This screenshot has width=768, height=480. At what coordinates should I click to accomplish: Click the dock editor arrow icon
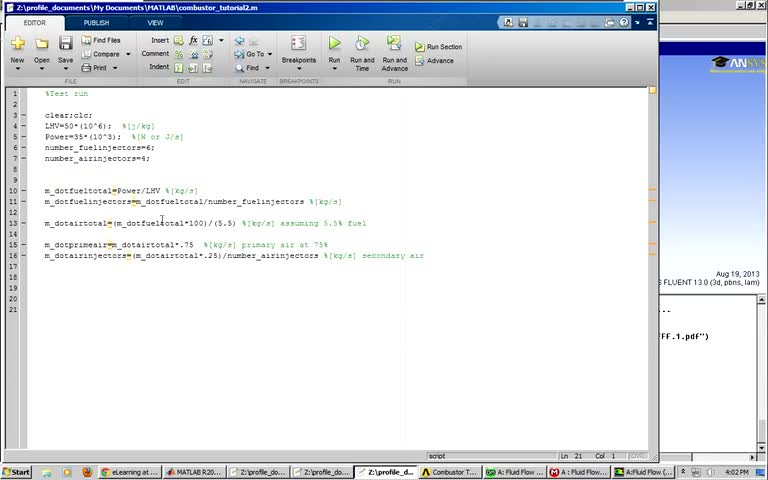[637, 23]
